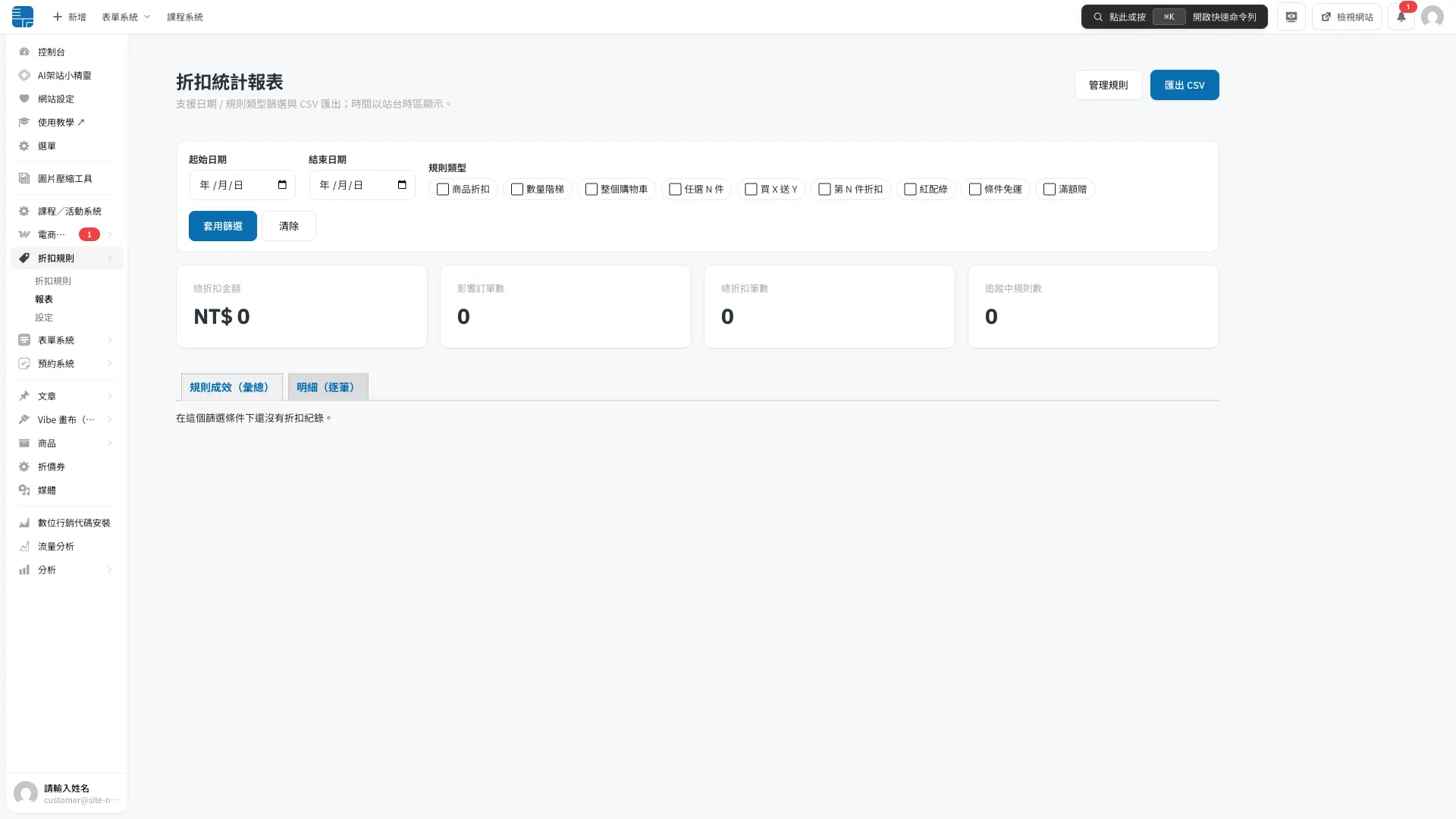The image size is (1456, 819).
Task: Click the 預約系統 calendar icon
Action: (x=24, y=363)
